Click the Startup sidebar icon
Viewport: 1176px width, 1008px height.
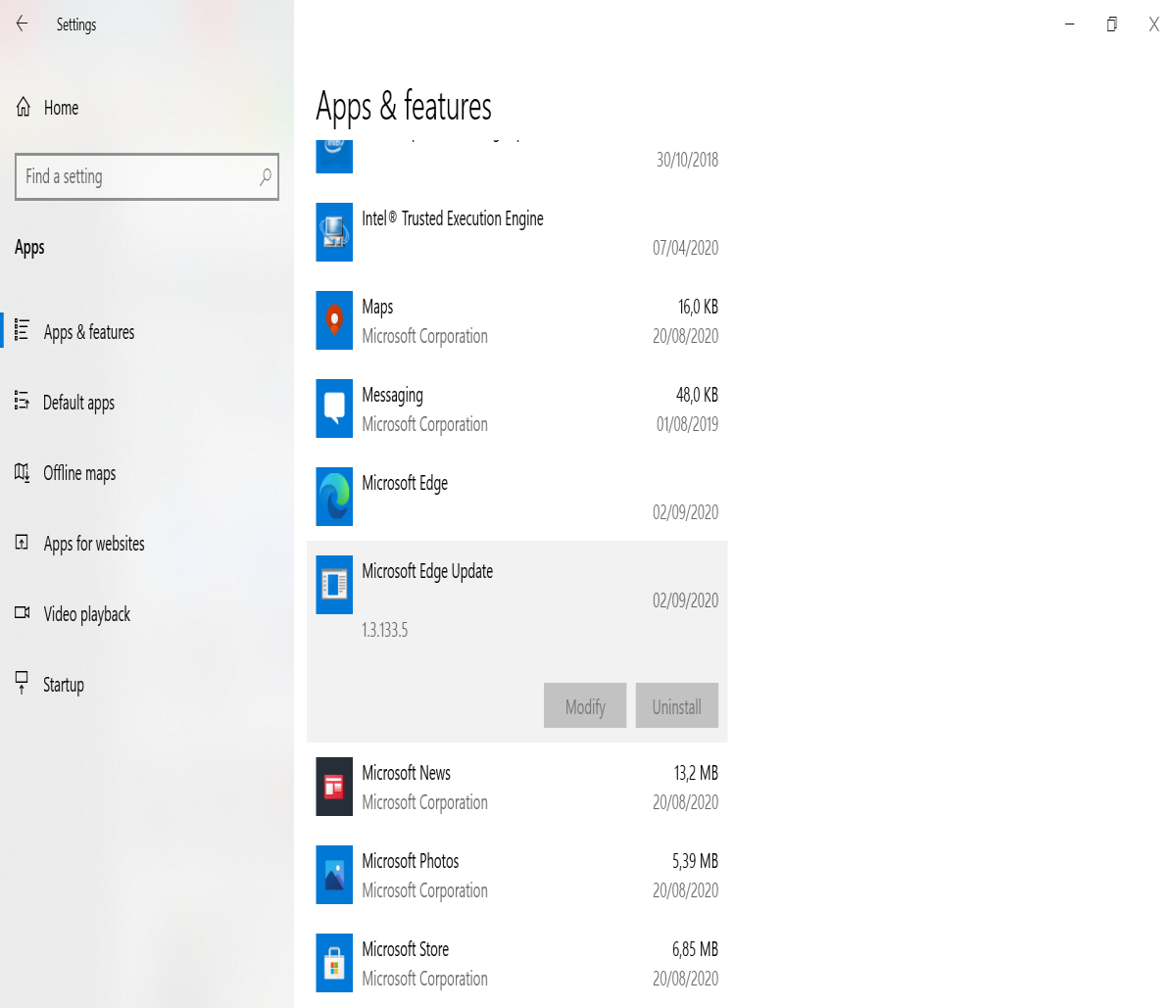[22, 683]
